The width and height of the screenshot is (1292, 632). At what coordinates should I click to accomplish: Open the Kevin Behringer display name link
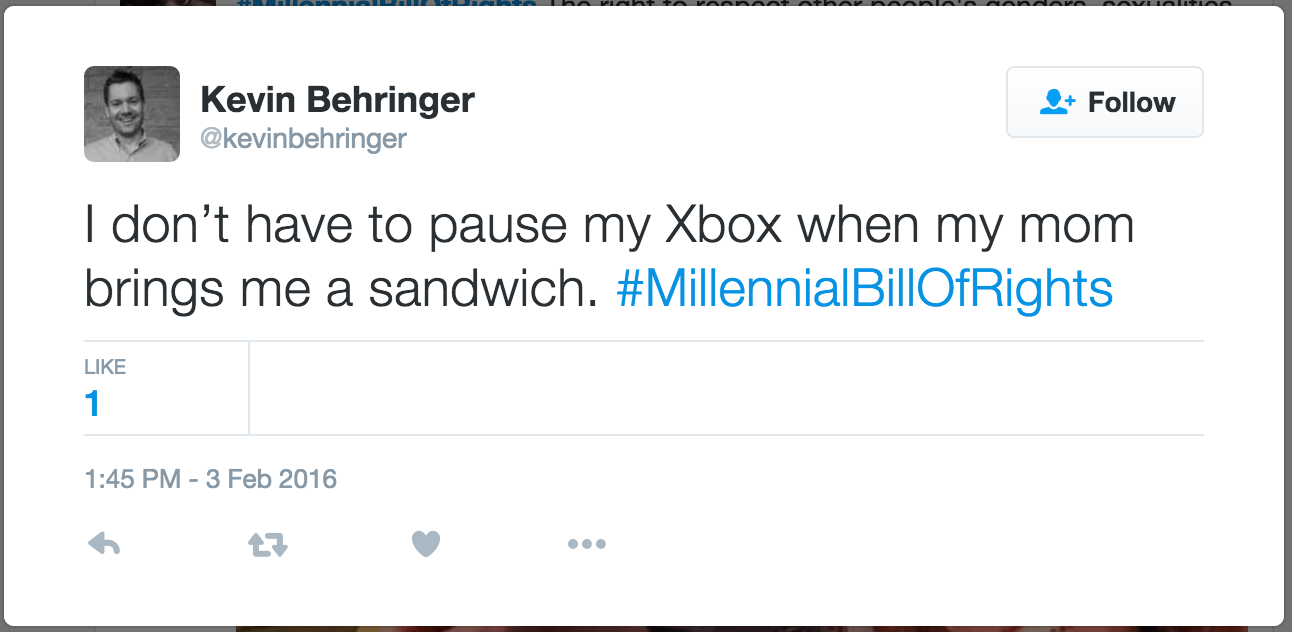(x=337, y=99)
